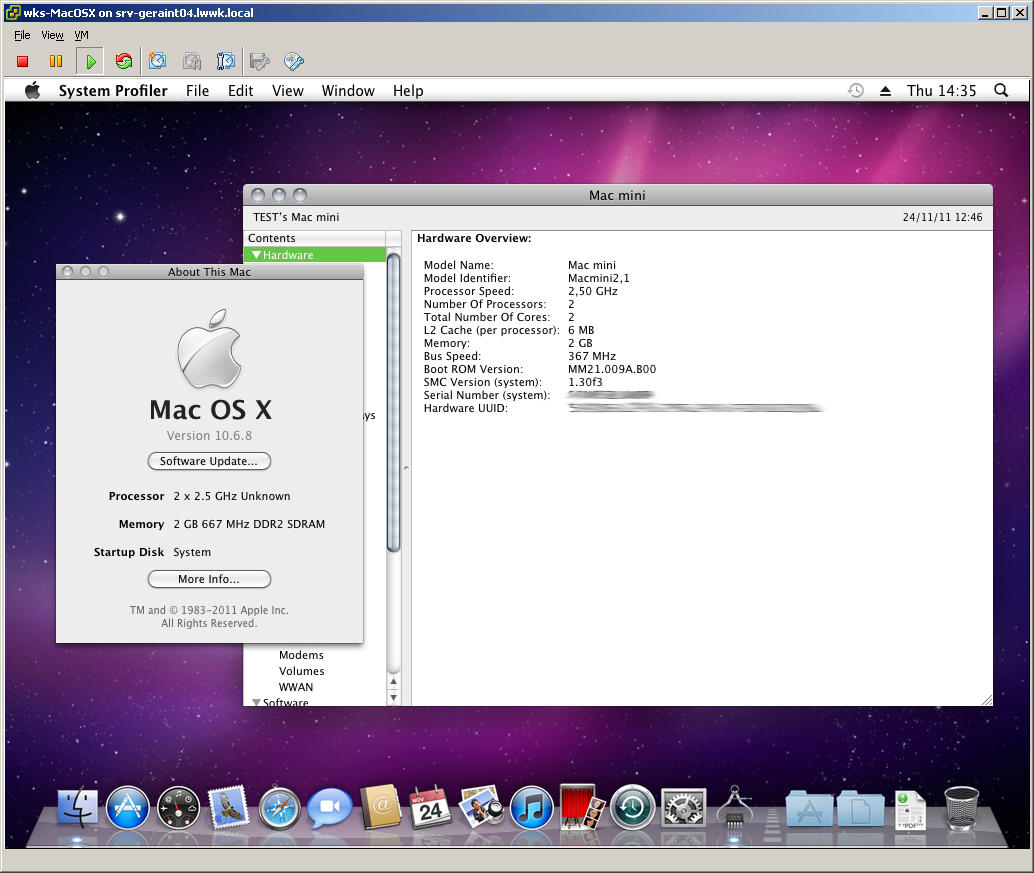1034x873 pixels.
Task: Open the Trash in the Dock
Action: tap(961, 808)
